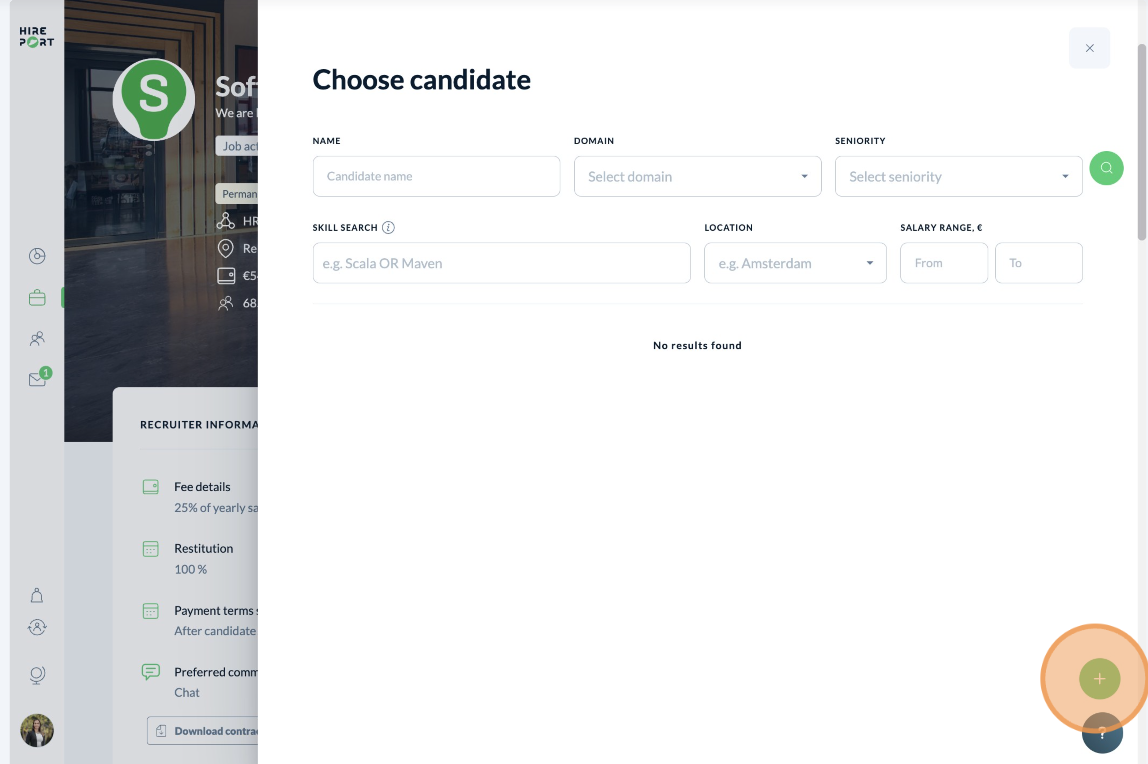1148x764 pixels.
Task: Open the dashboard chart icon in sidebar
Action: point(37,256)
